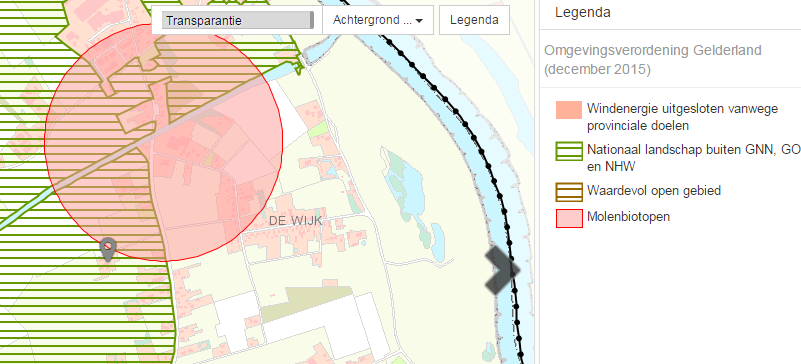Click the Nationaal landschap buiten GNN label
The width and height of the screenshot is (801, 364).
pos(694,157)
